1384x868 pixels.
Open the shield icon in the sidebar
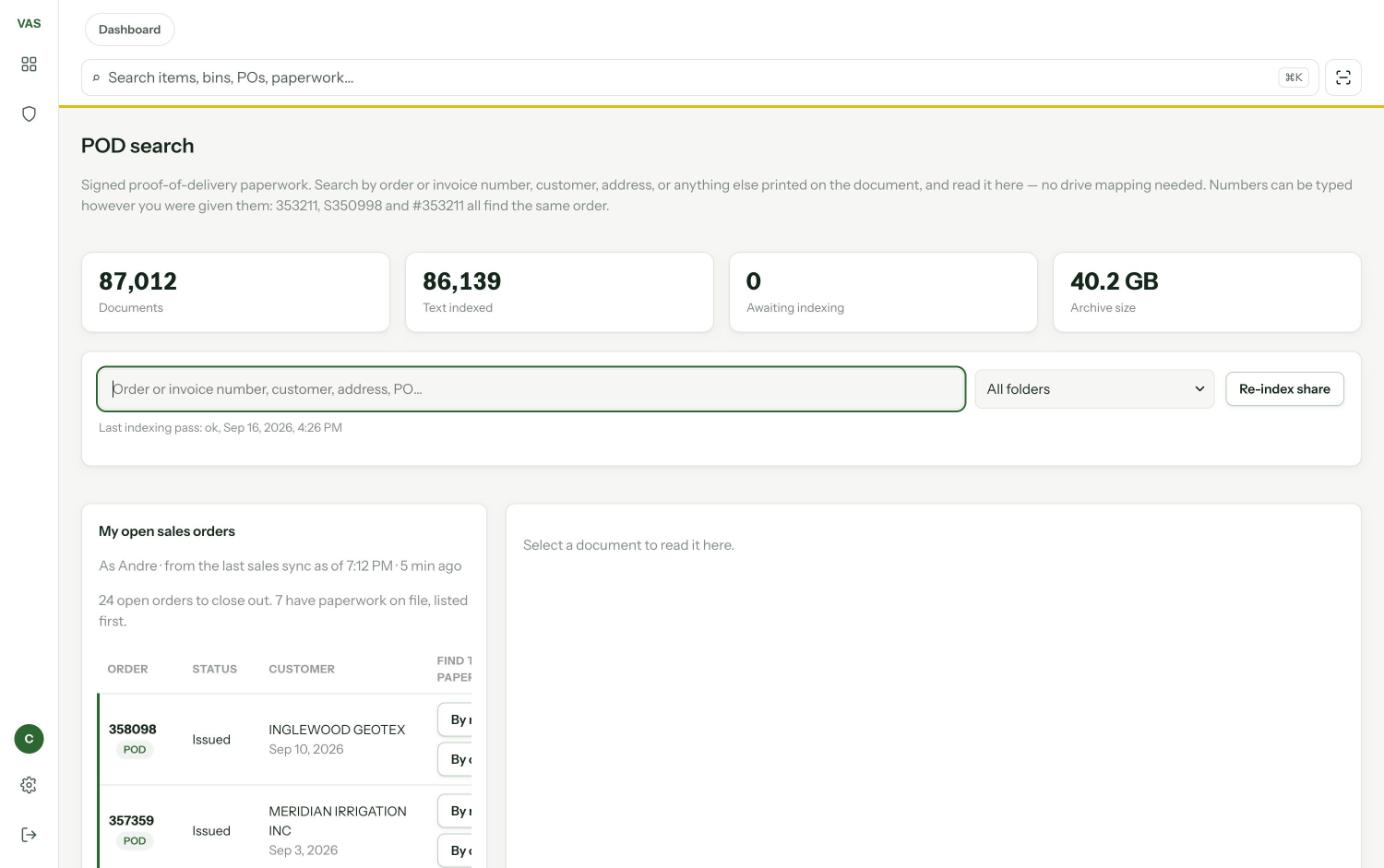[29, 114]
